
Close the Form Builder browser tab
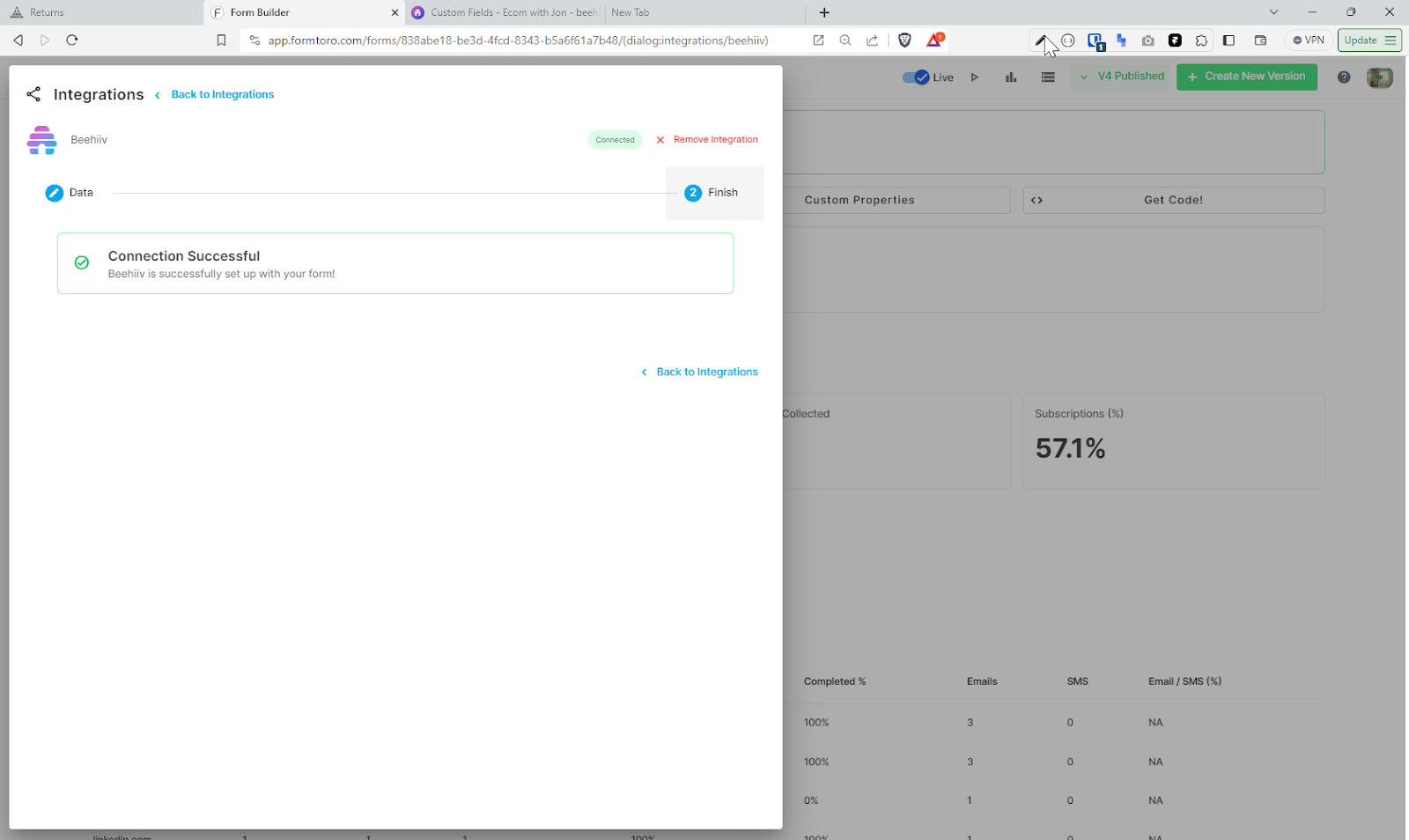(x=395, y=12)
